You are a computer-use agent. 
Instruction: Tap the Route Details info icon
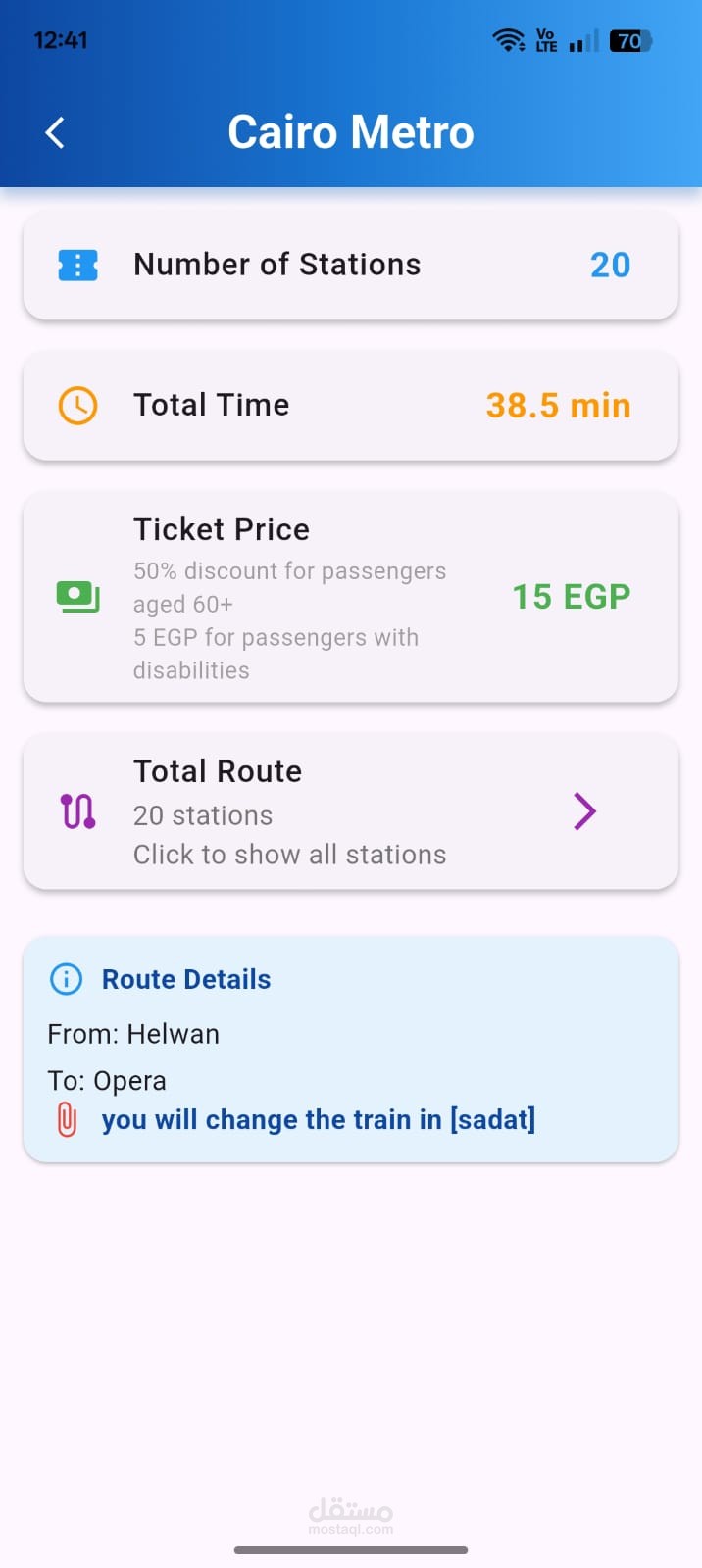click(x=66, y=979)
